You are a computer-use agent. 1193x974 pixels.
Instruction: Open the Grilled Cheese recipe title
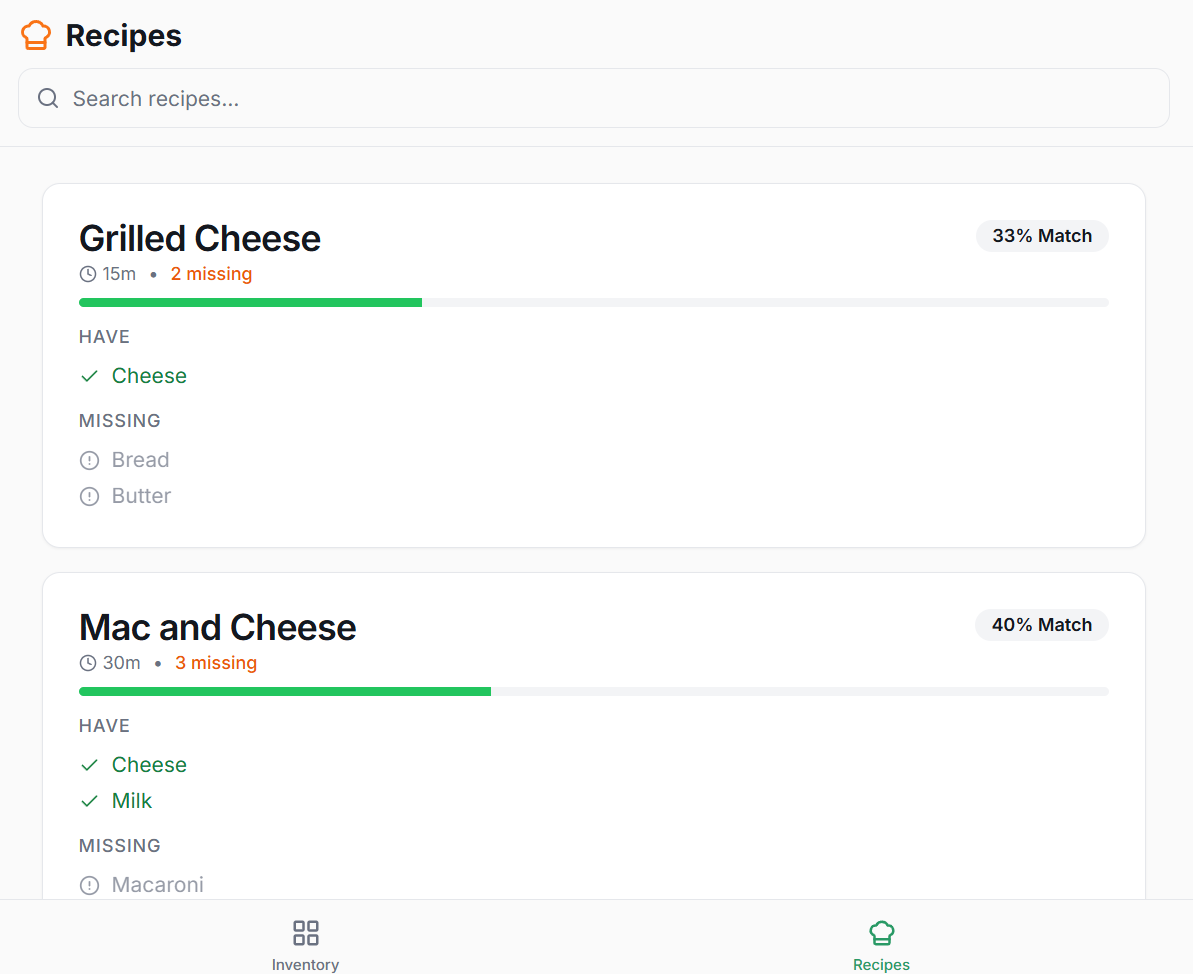[x=200, y=238]
